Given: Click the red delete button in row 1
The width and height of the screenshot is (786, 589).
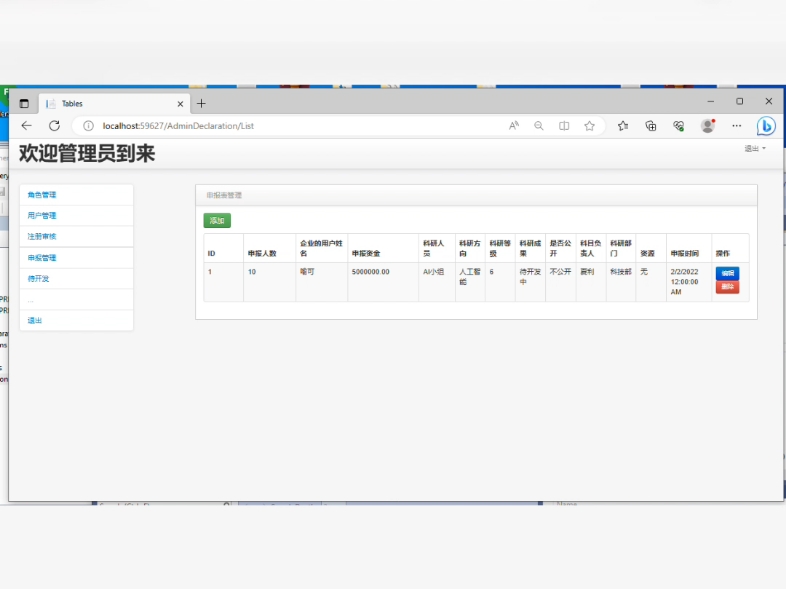Looking at the screenshot, I should (727, 287).
